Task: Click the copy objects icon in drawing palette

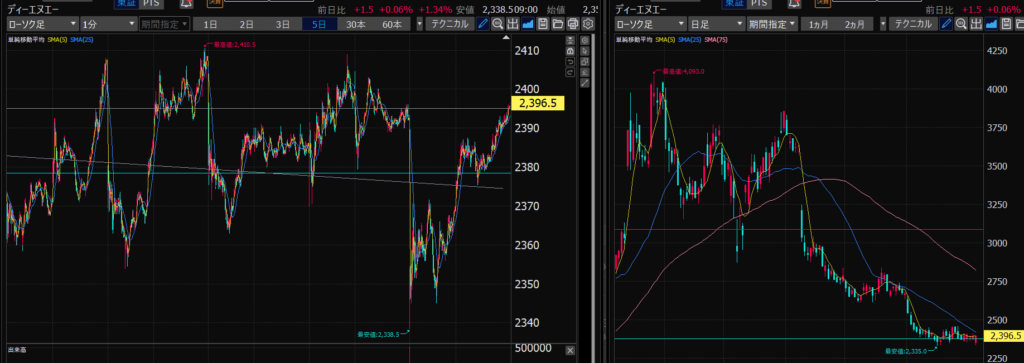Action: [x=584, y=61]
